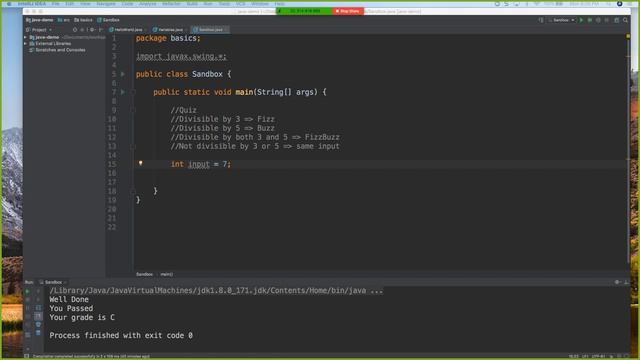640x360 pixels.
Task: Click the input variable on line 15
Action: (x=199, y=164)
